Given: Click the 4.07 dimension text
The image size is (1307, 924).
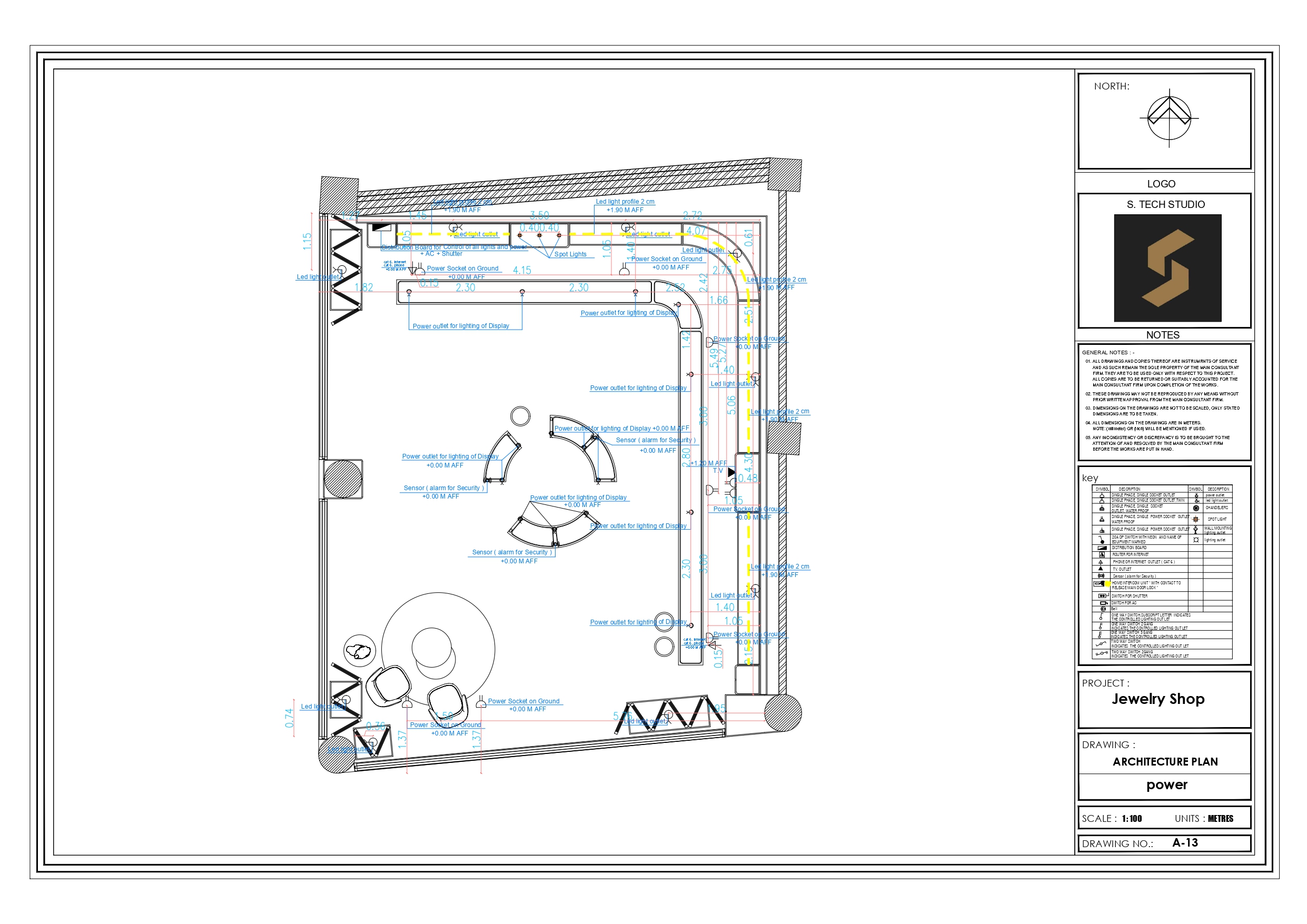Looking at the screenshot, I should click(x=696, y=231).
